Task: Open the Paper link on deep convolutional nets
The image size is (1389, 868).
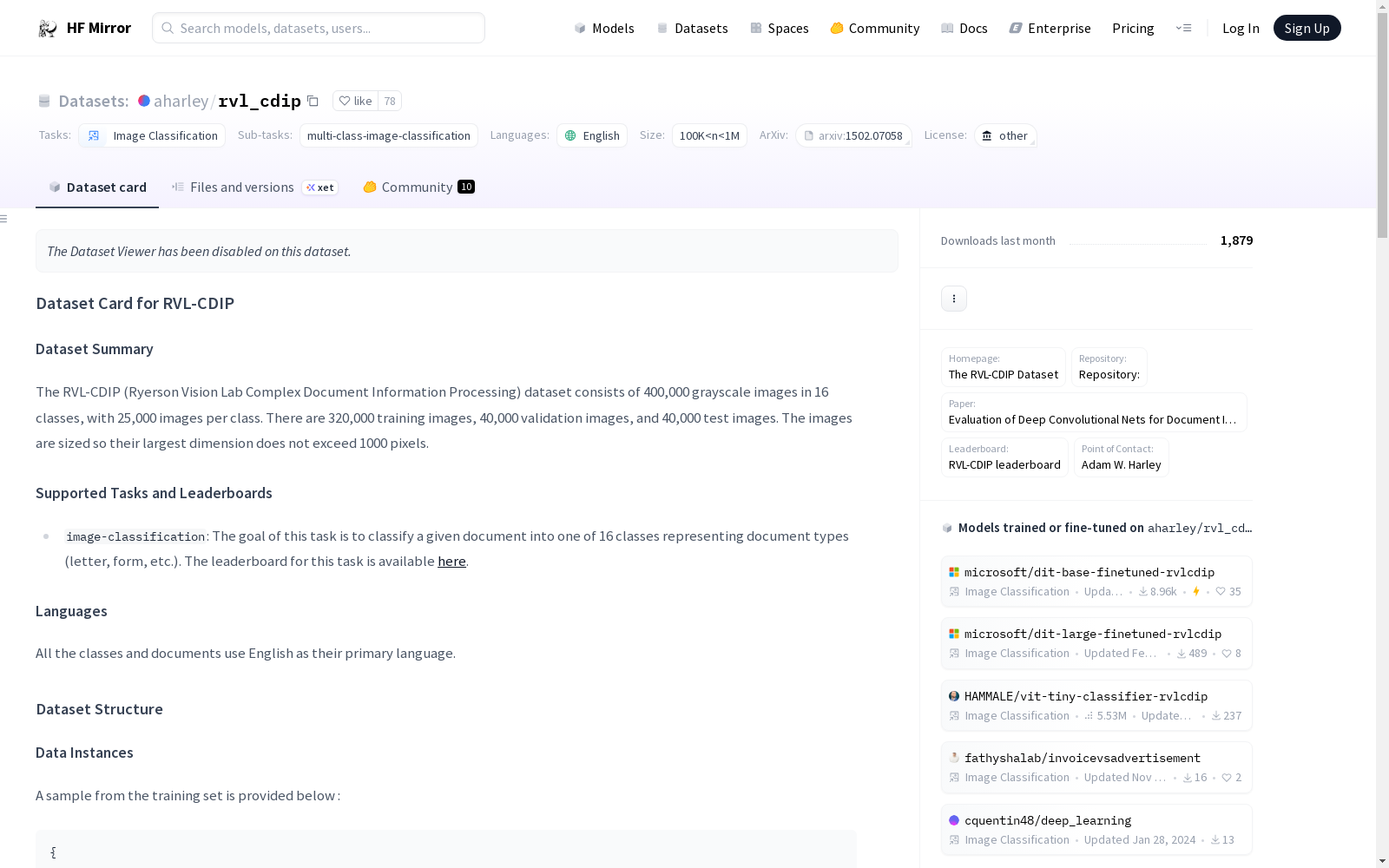Action: click(1094, 412)
